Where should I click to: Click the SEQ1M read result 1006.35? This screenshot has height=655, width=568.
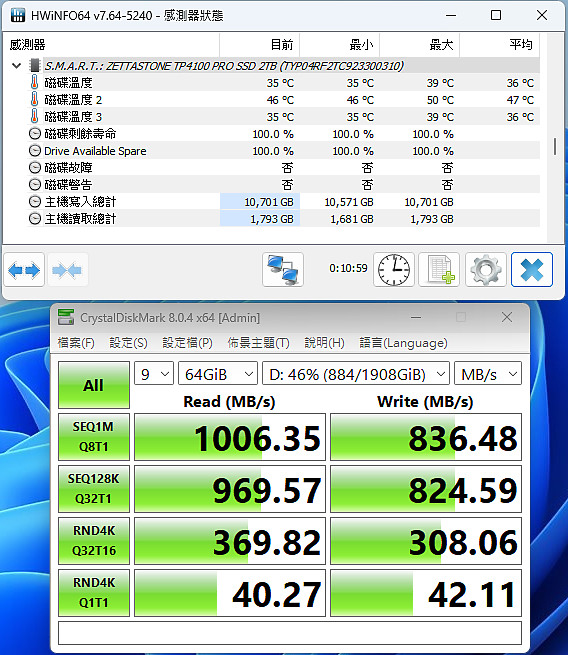230,437
